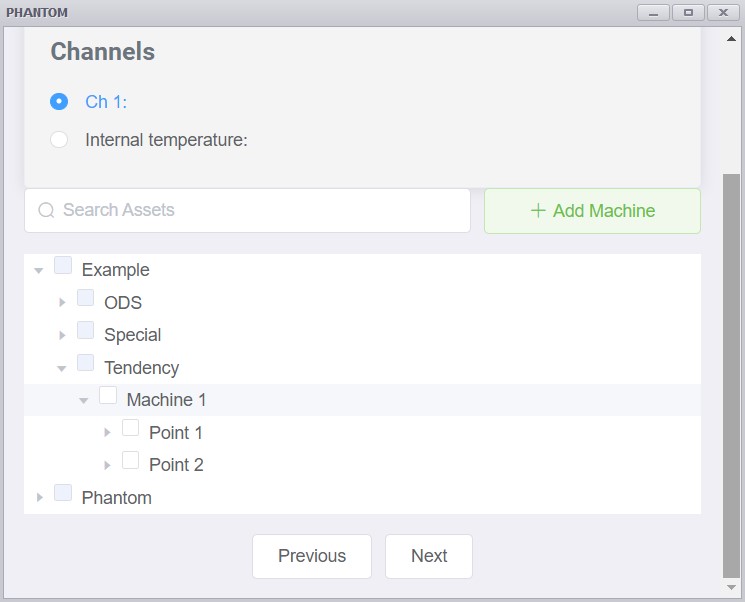Collapse the Tendency tree node
Screen dimensions: 745x602
pos(62,368)
